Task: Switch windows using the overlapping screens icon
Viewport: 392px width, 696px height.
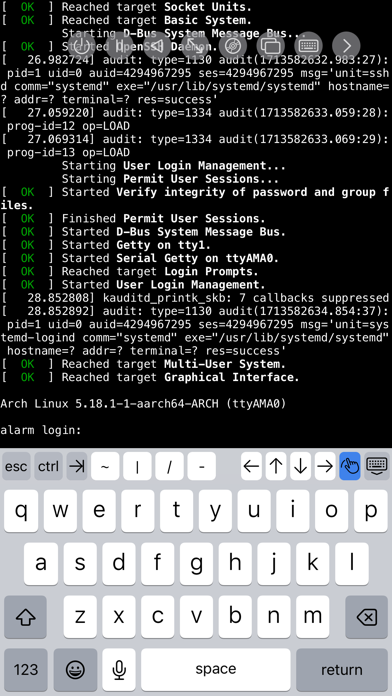Action: (x=271, y=45)
